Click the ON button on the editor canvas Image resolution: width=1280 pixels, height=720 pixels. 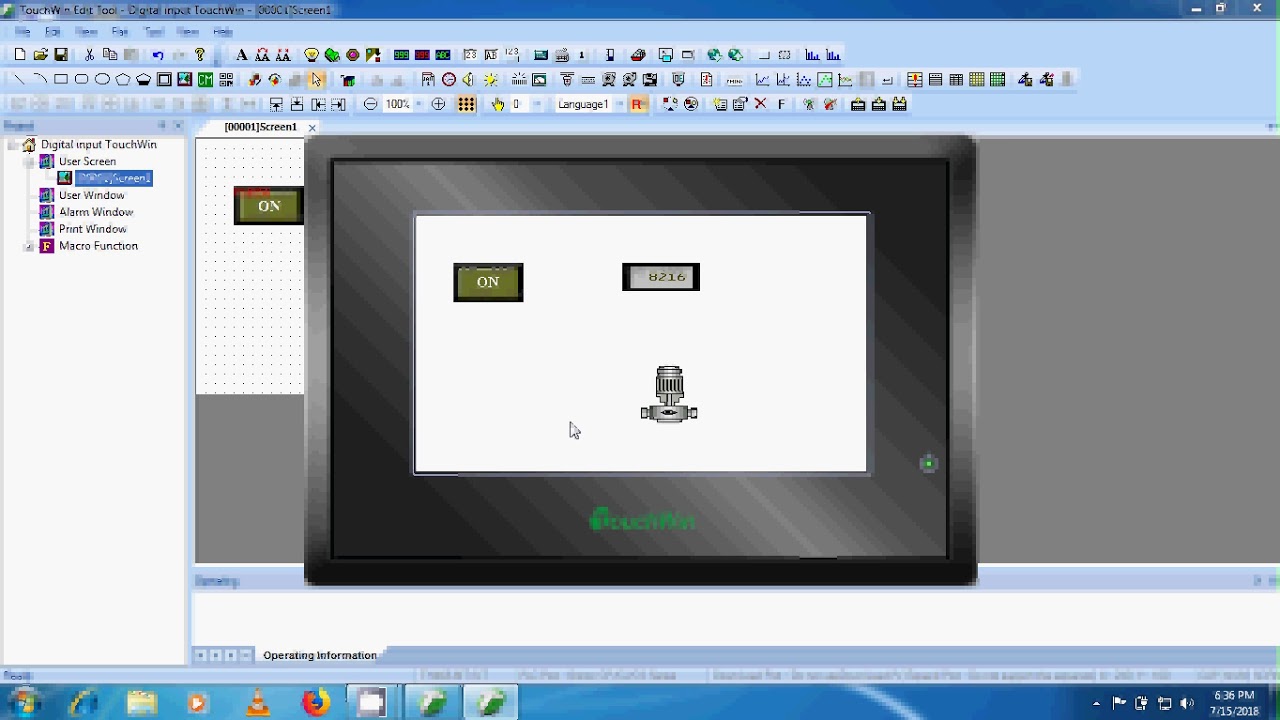[268, 206]
